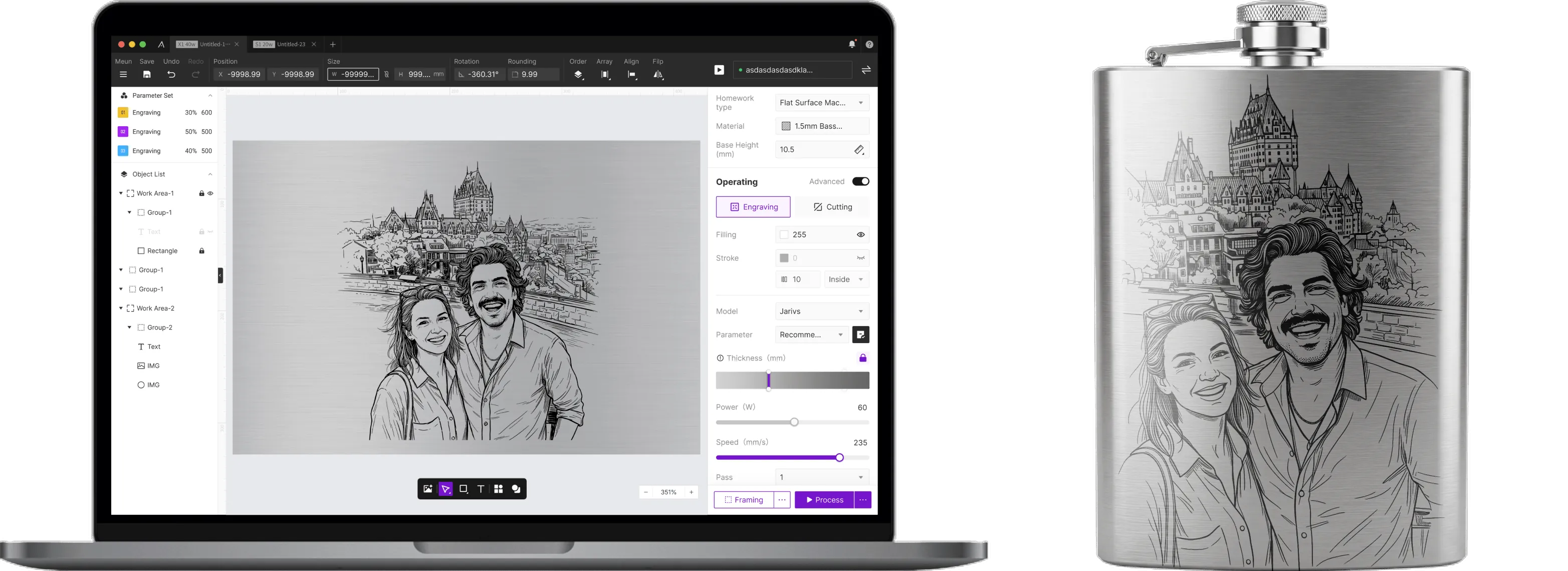Open the Homework type dropdown
Viewport: 1568px width, 571px height.
tap(822, 103)
